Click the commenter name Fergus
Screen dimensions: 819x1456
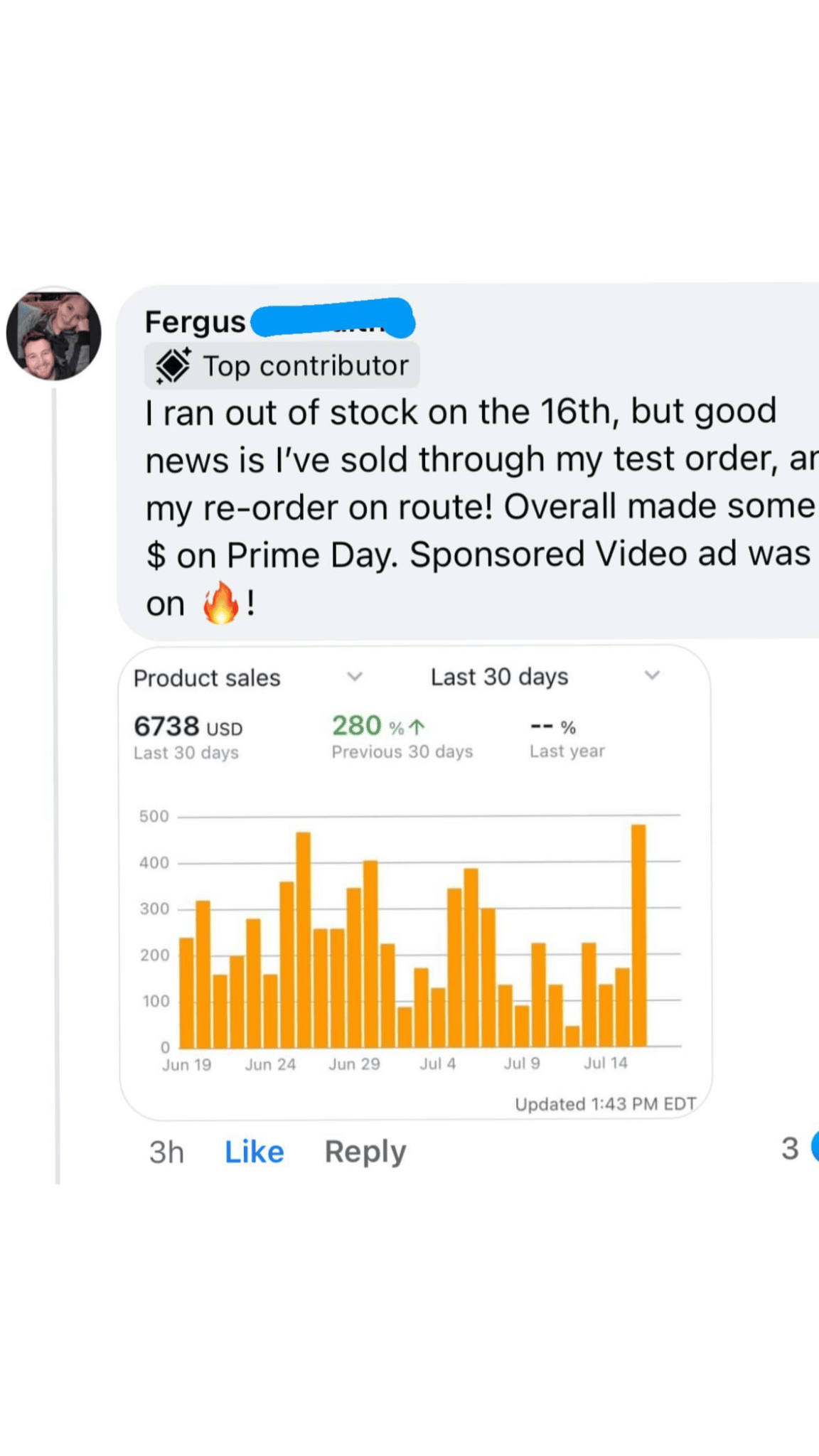(195, 322)
